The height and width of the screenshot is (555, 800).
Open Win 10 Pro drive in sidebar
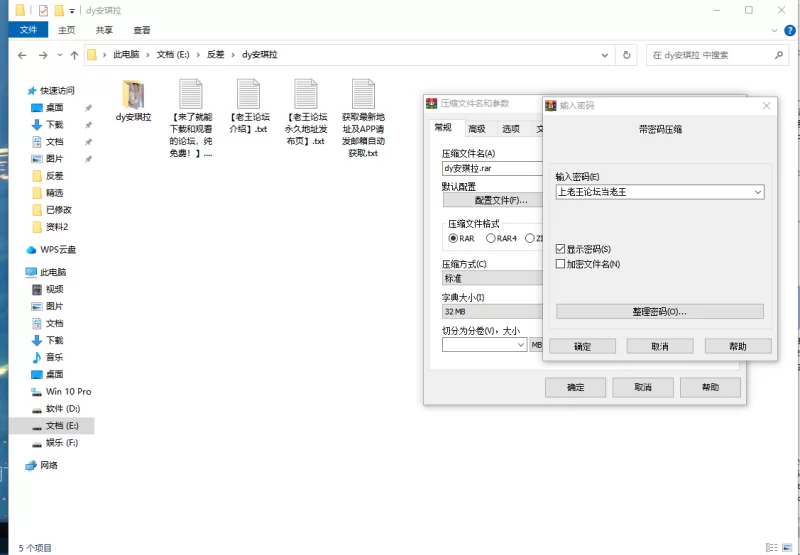(62, 392)
